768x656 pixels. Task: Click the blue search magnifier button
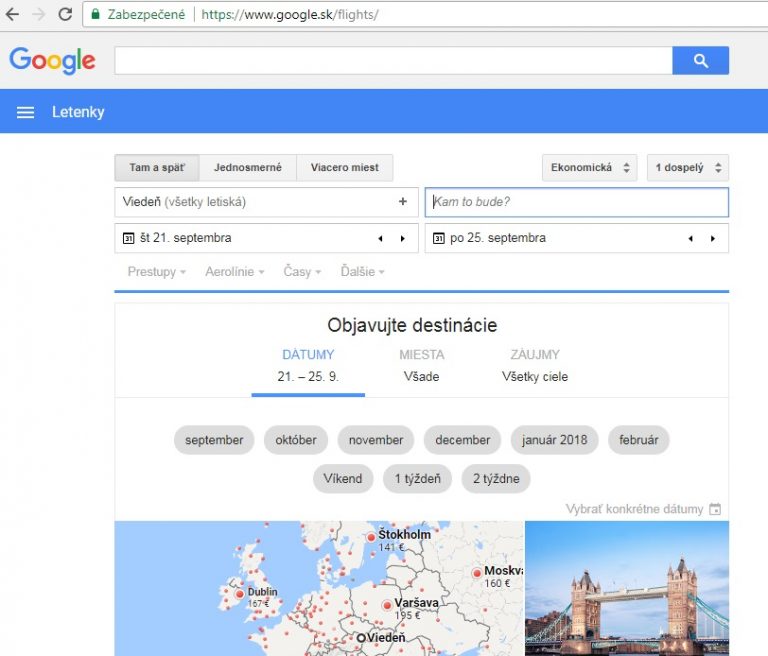tap(700, 61)
